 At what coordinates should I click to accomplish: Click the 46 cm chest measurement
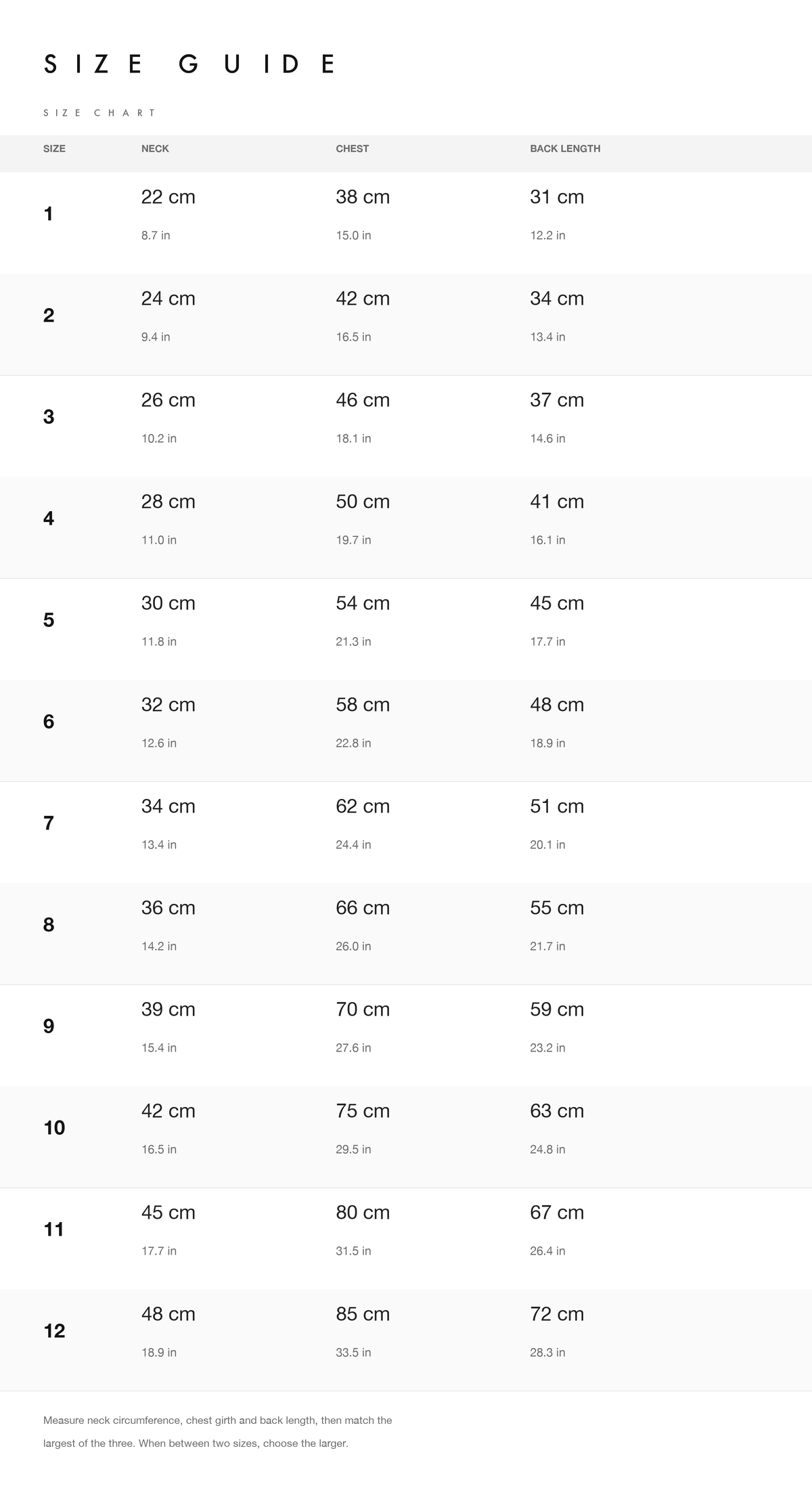coord(363,400)
